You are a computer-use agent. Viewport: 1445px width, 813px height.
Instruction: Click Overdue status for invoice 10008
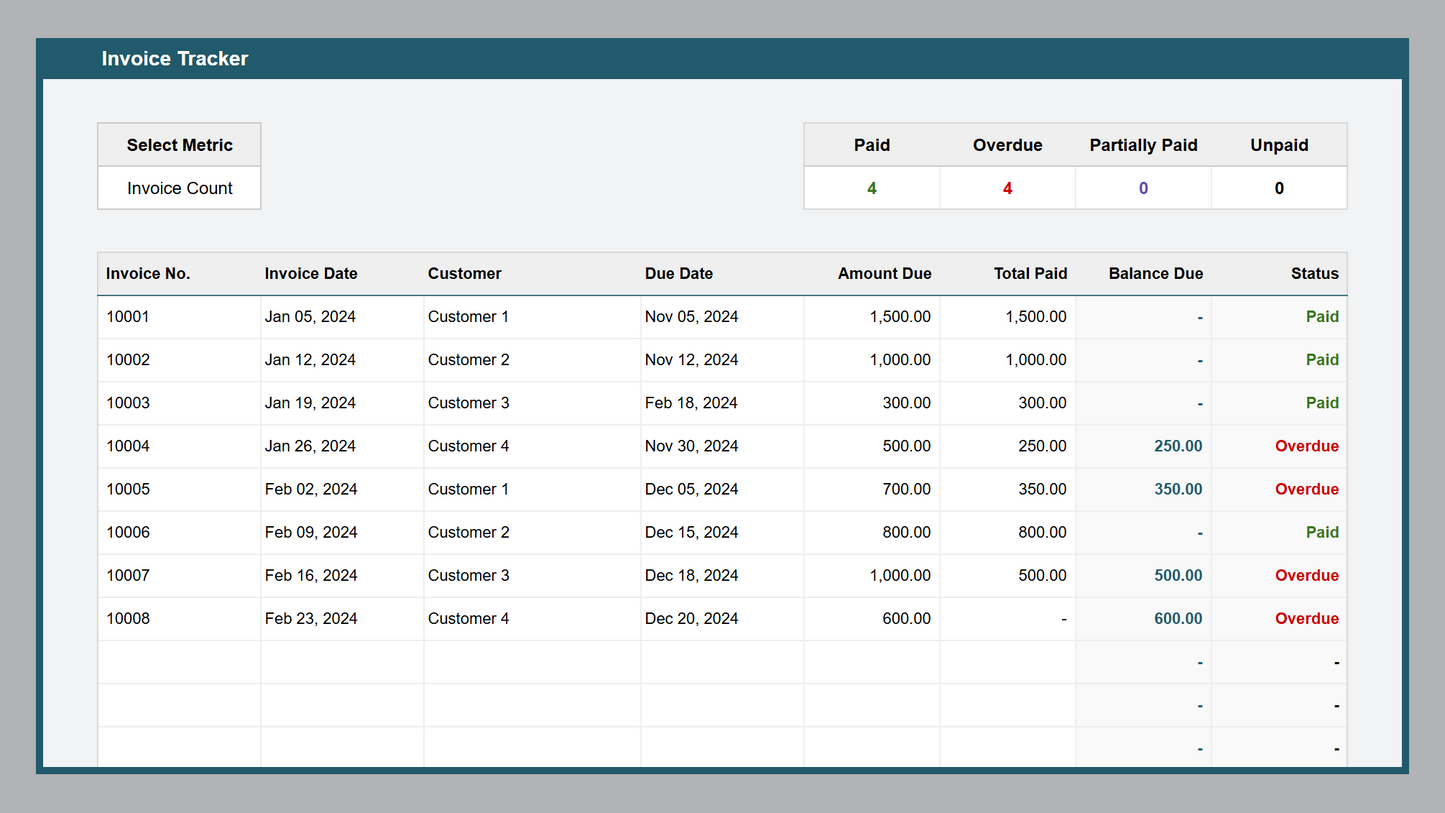click(x=1306, y=618)
